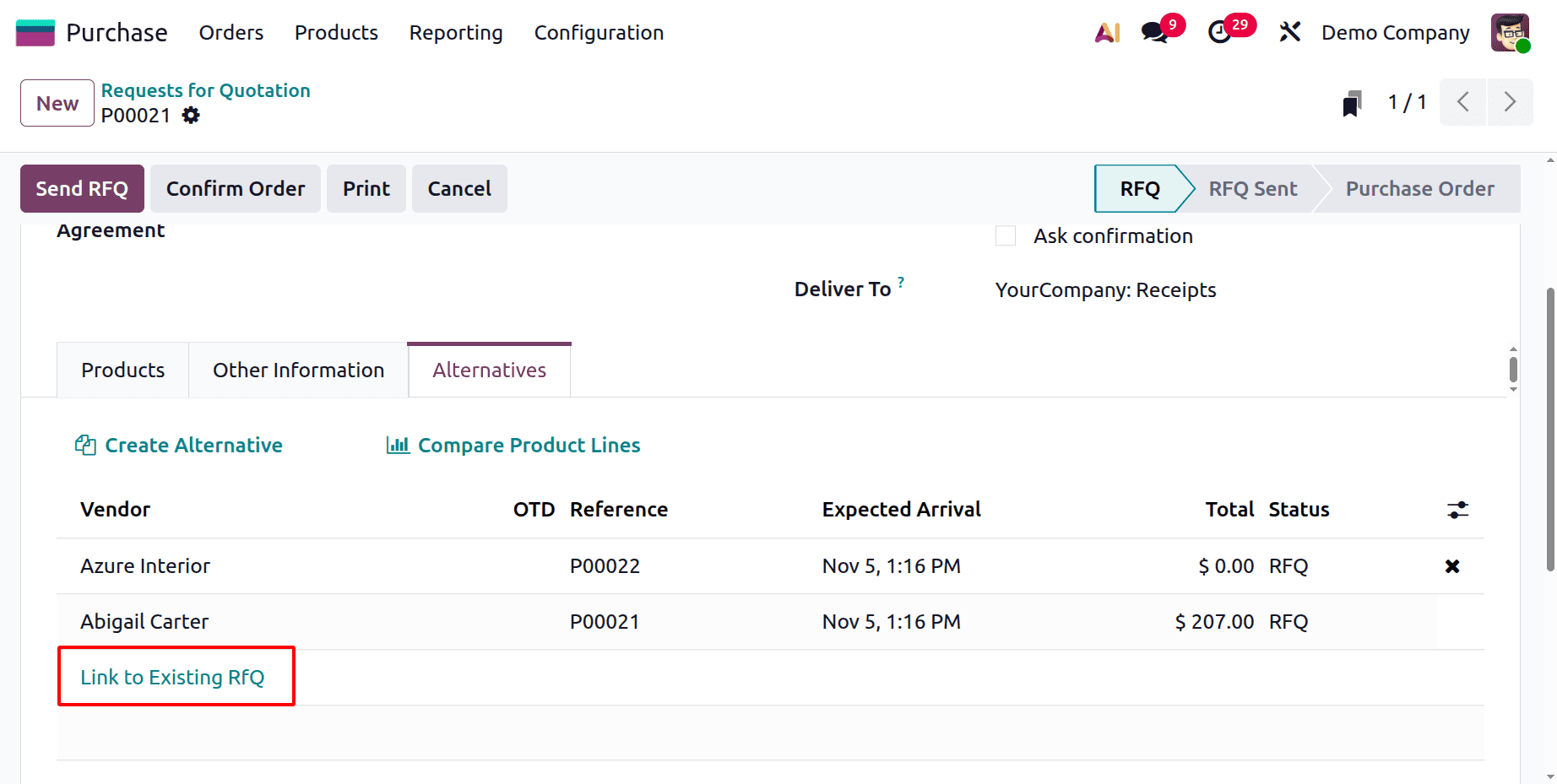
Task: Enable the Ask confirmation checkbox
Action: click(1005, 235)
